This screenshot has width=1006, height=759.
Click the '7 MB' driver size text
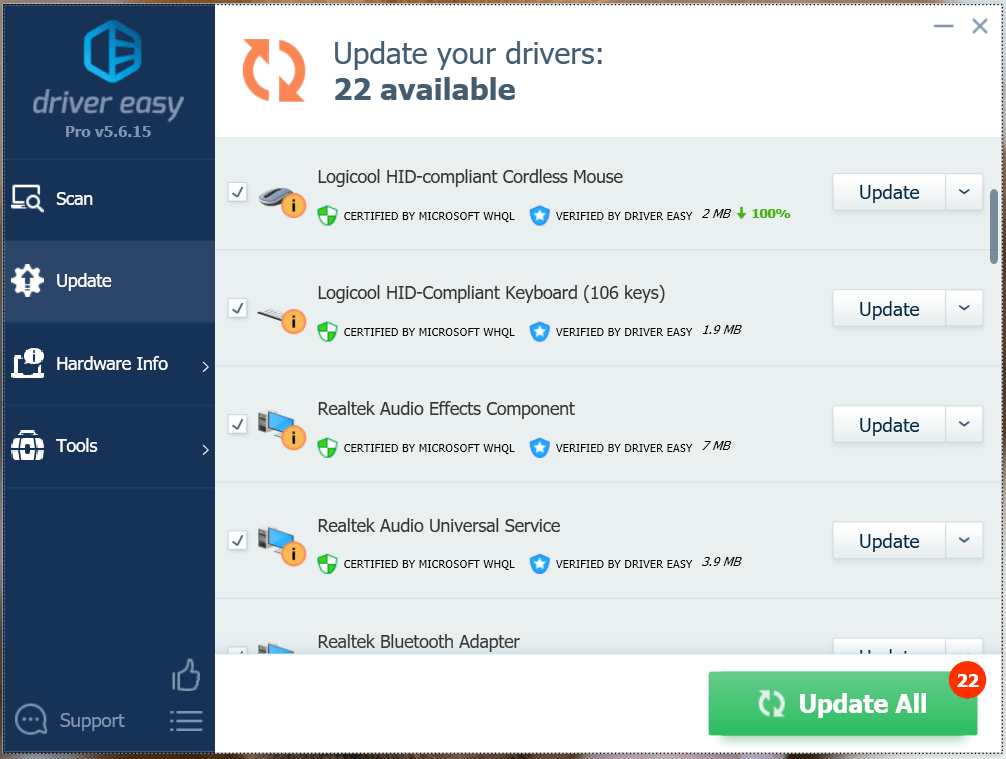point(717,446)
